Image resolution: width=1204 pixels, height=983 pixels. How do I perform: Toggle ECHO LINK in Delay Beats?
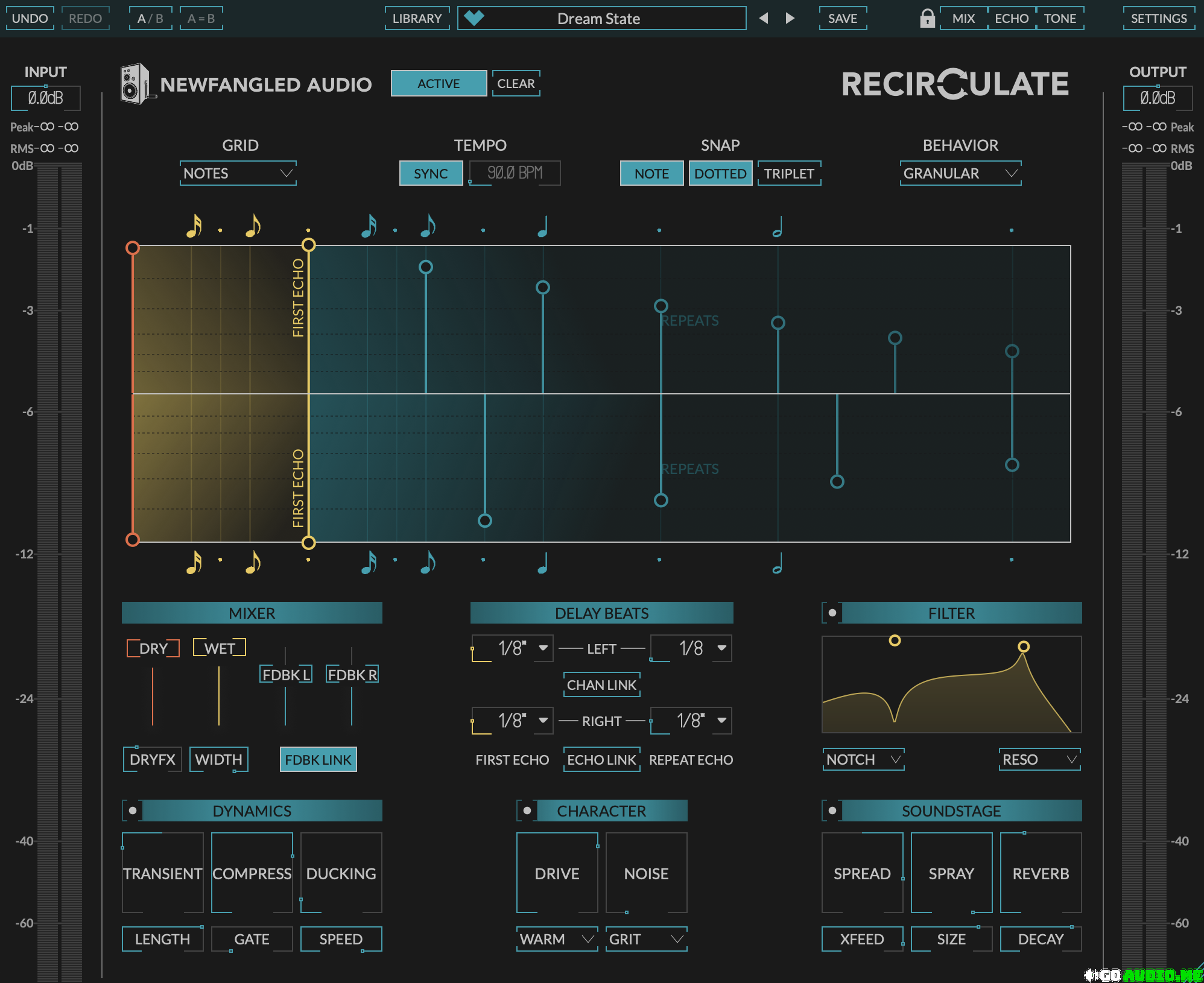click(601, 759)
